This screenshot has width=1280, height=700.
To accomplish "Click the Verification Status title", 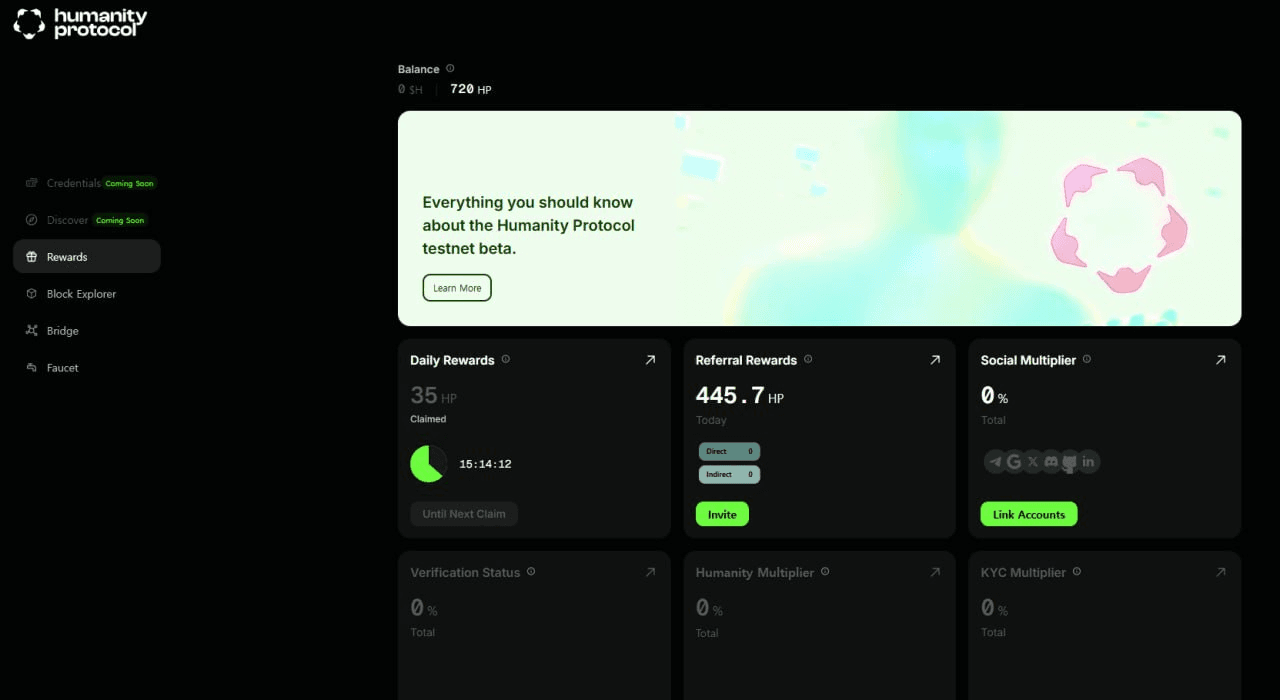I will click(x=465, y=572).
